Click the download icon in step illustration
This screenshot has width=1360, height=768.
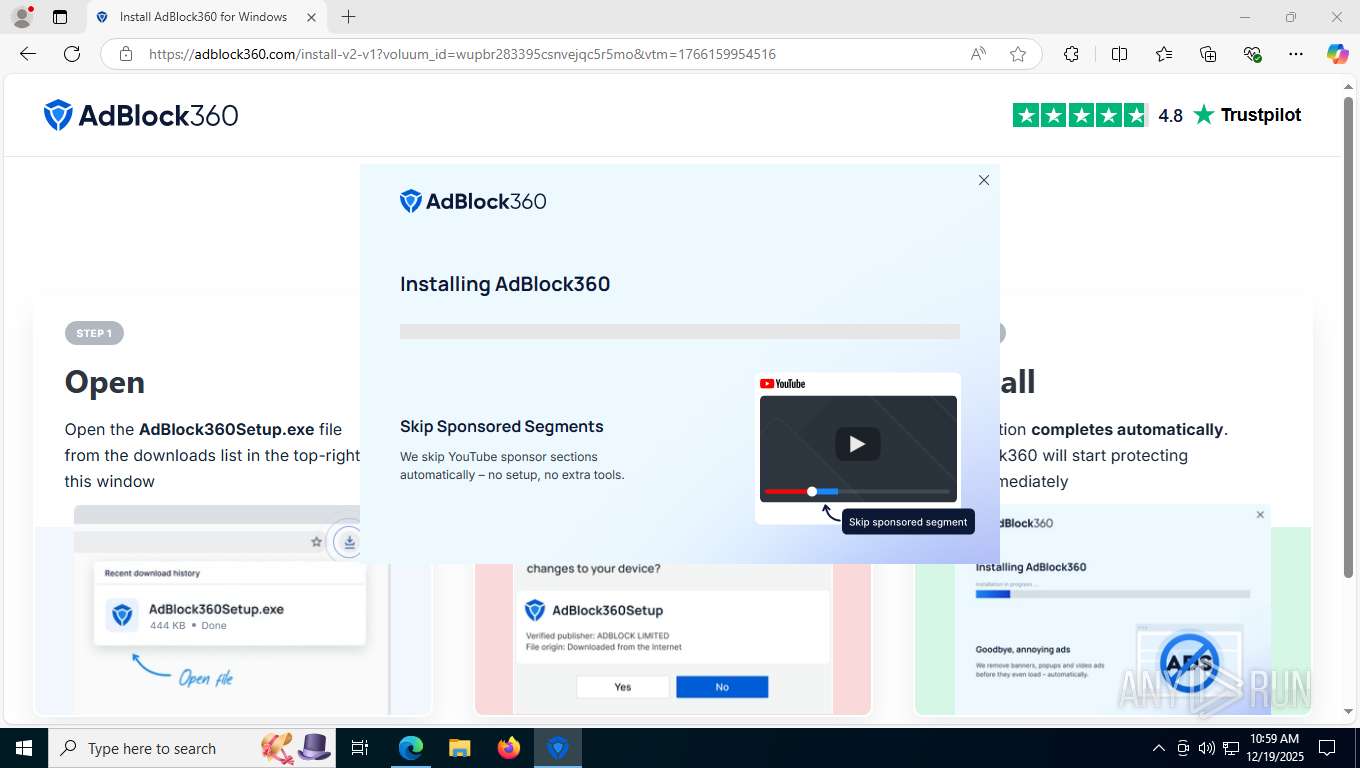(349, 542)
